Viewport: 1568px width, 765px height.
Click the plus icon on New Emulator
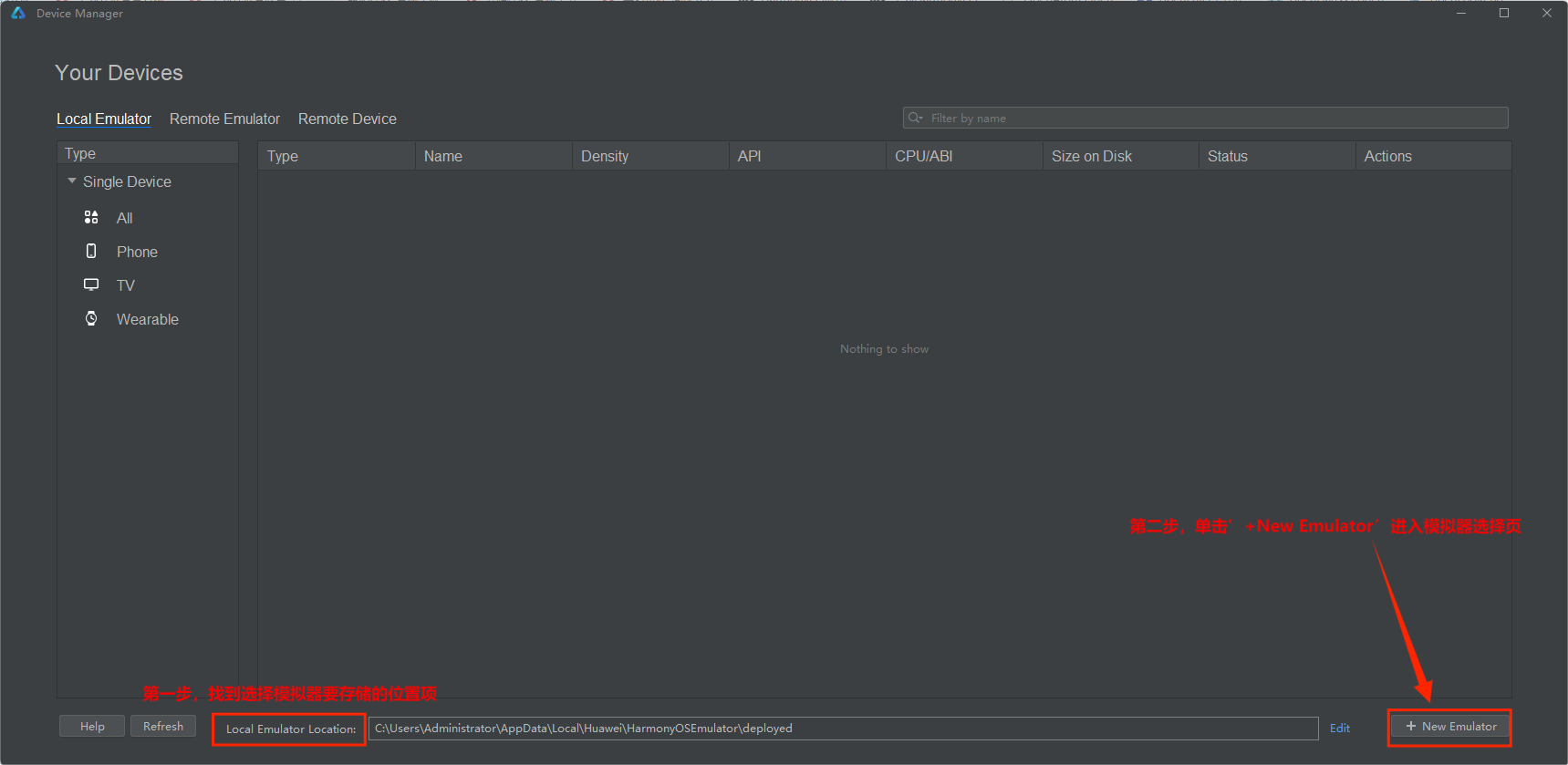click(x=1410, y=727)
